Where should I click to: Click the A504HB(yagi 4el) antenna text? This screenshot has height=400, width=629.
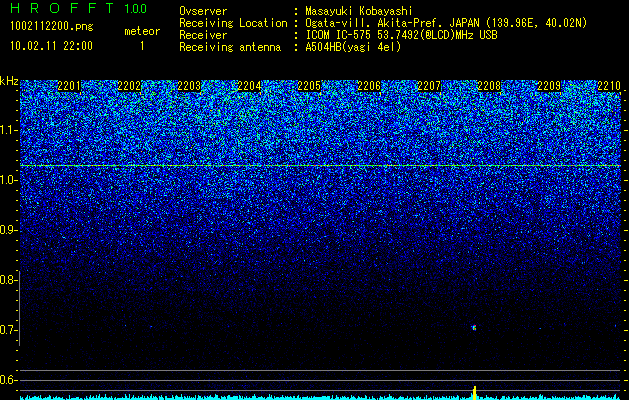353,47
